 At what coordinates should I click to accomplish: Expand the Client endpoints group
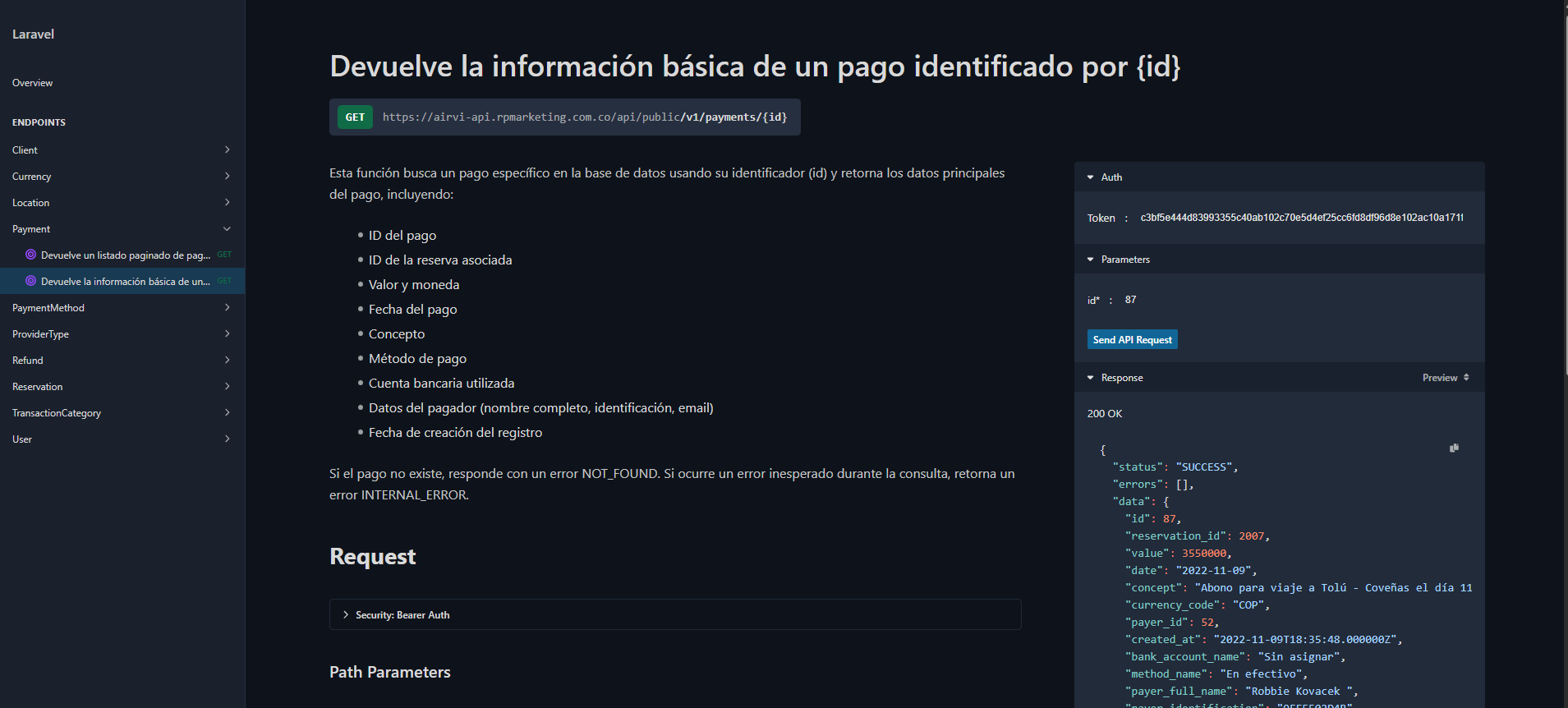tap(227, 150)
